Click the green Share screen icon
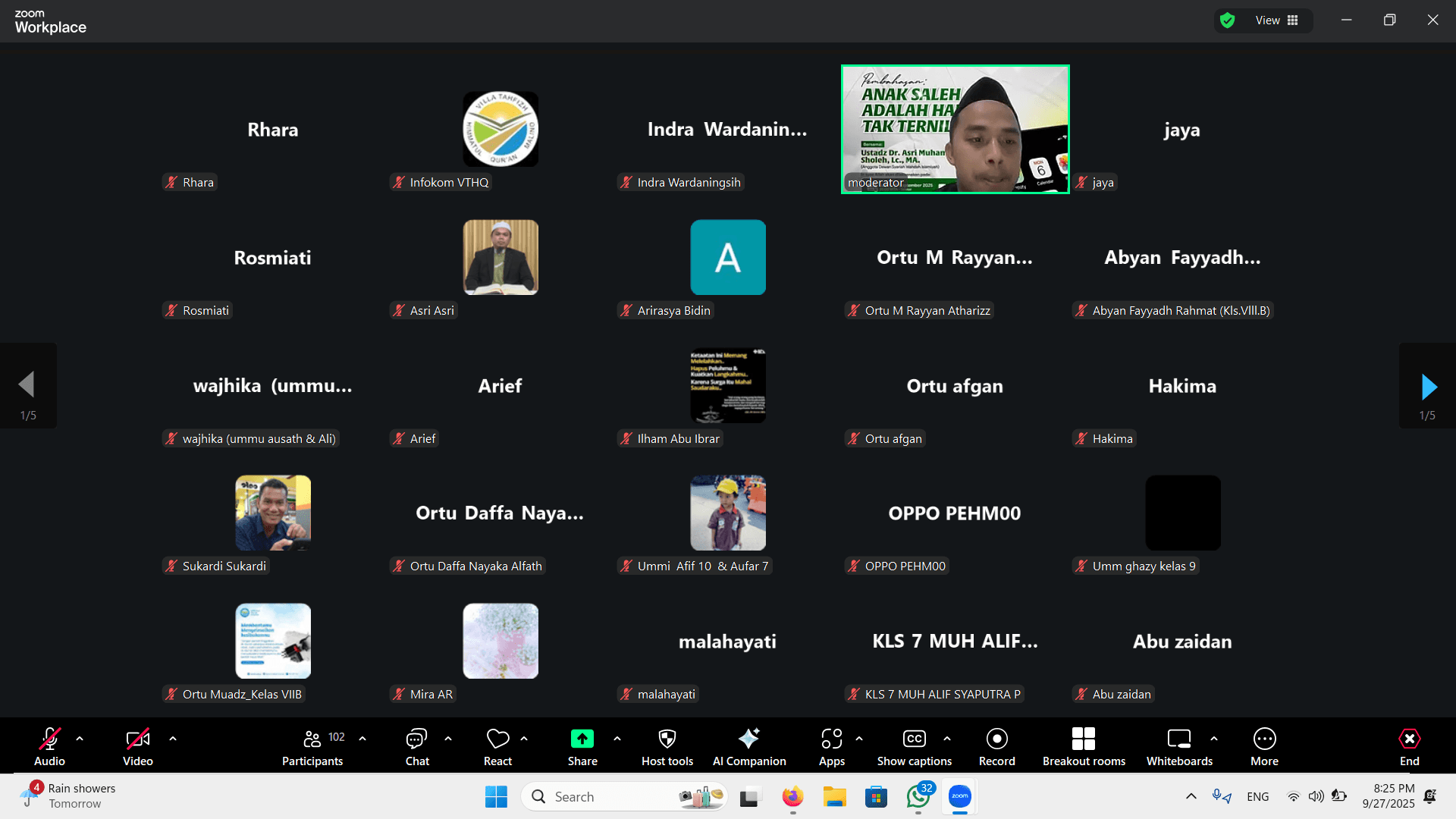This screenshot has height=819, width=1456. [x=582, y=739]
